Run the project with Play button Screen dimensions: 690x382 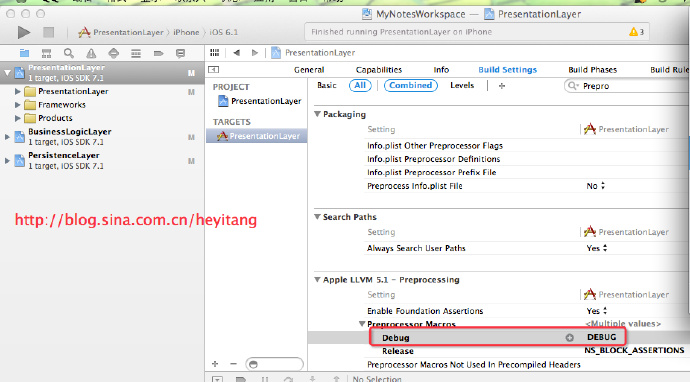point(24,32)
